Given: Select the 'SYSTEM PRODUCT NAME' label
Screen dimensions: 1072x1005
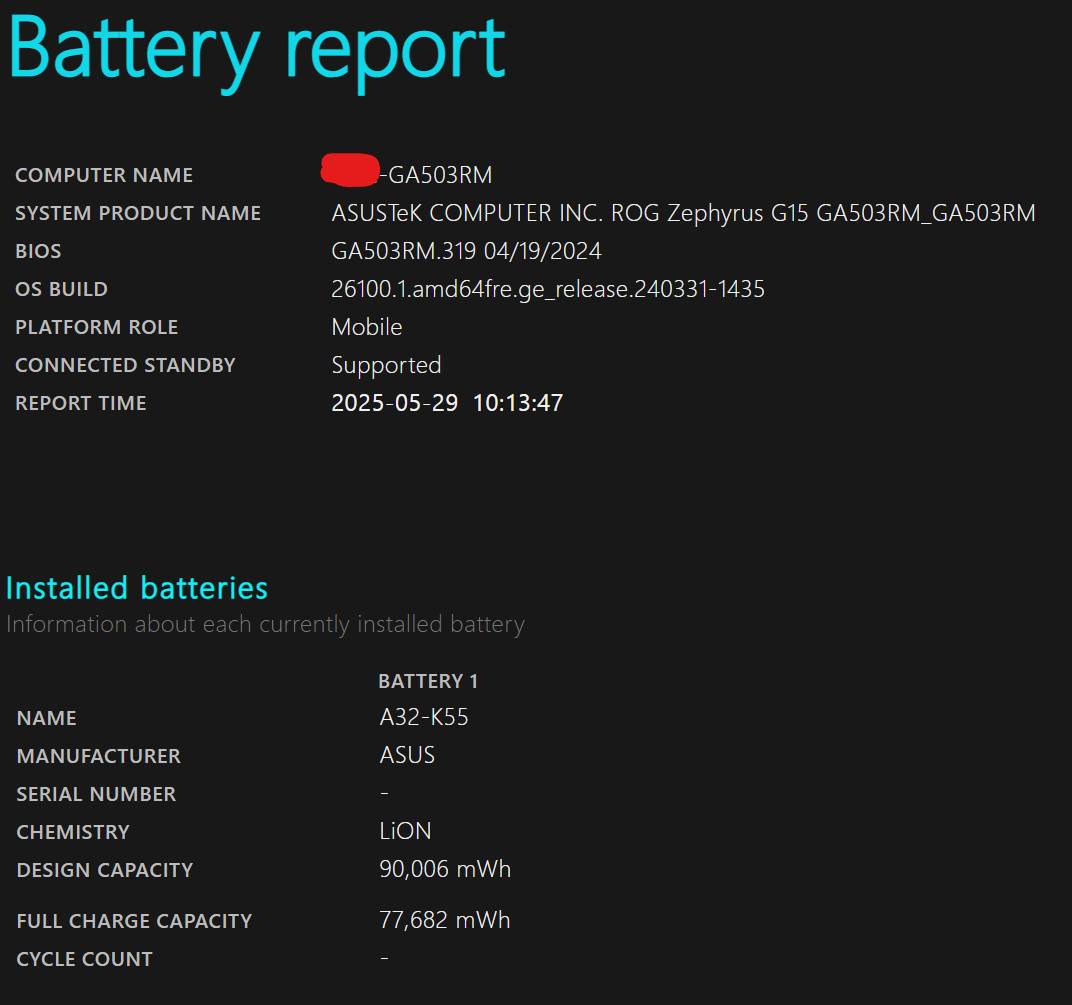Looking at the screenshot, I should coord(138,213).
